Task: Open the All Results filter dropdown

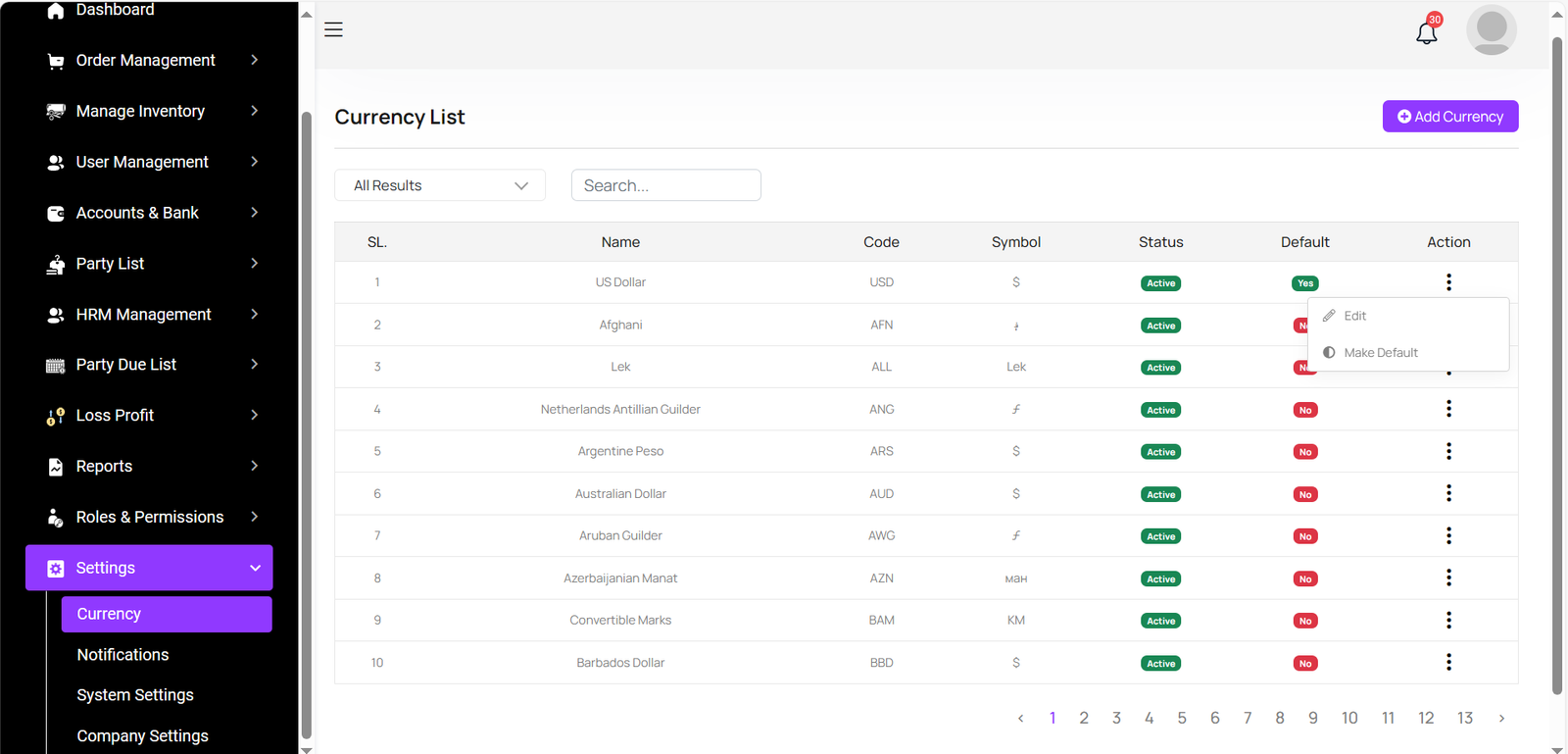Action: [x=440, y=185]
